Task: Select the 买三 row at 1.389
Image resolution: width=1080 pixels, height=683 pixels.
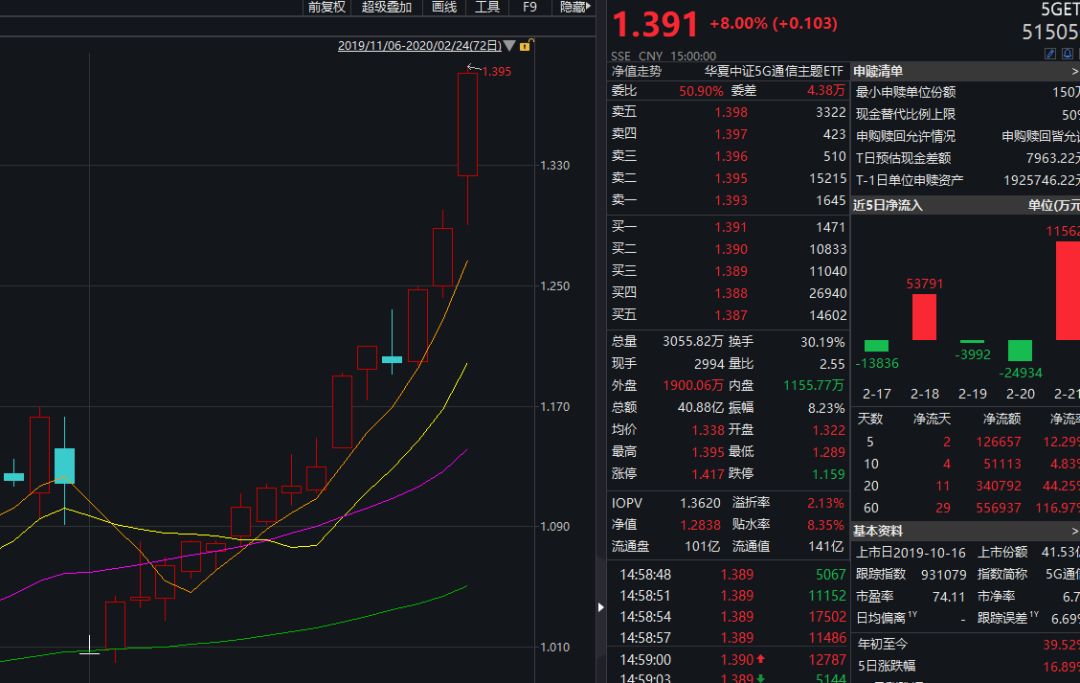Action: [729, 271]
